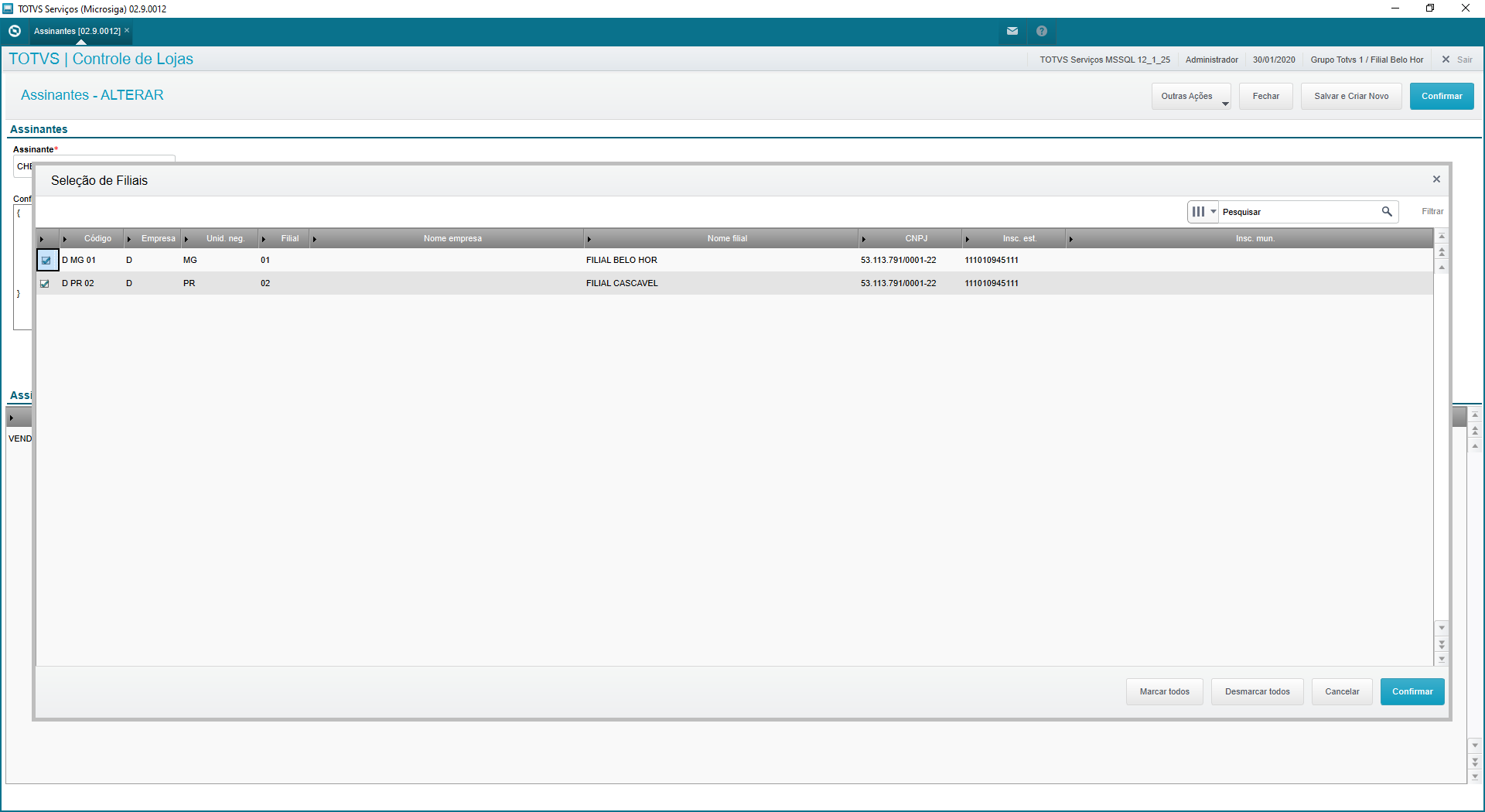Open the mail envelope icon in the top bar
Viewport: 1485px width, 812px height.
click(1012, 31)
